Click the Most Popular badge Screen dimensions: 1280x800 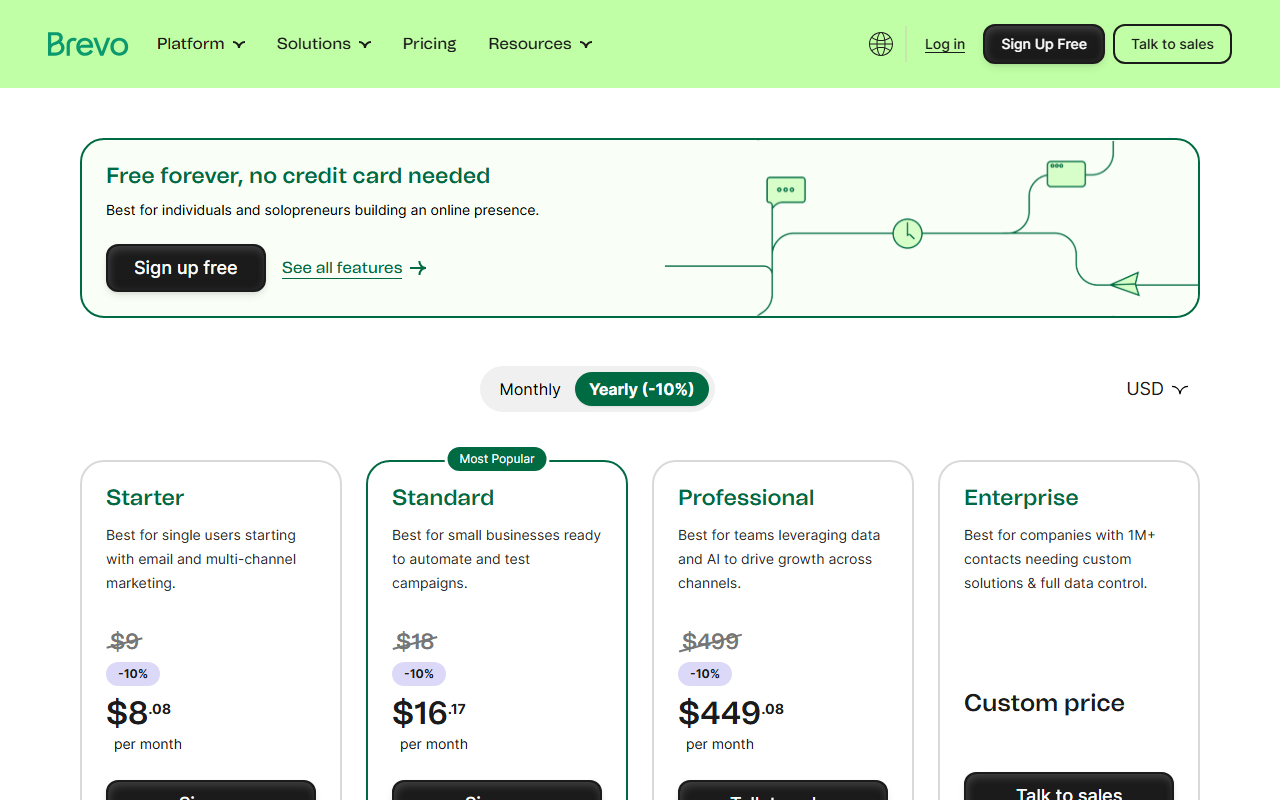(x=497, y=459)
